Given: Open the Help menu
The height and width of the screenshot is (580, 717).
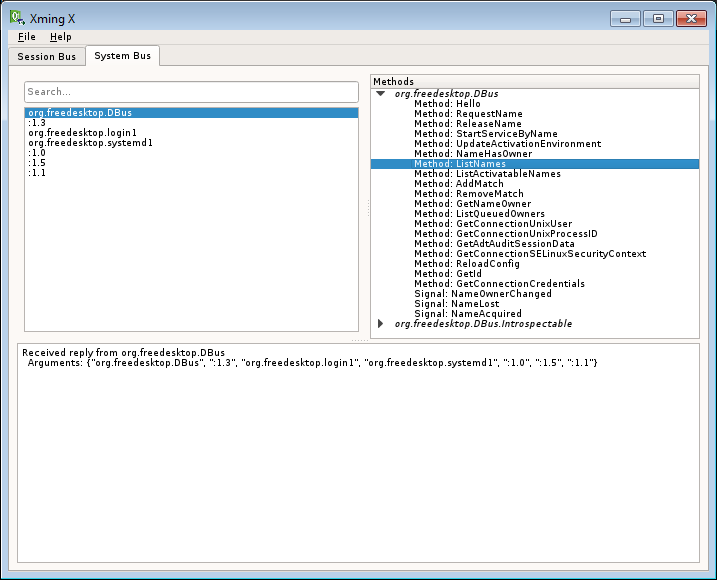Looking at the screenshot, I should [60, 37].
